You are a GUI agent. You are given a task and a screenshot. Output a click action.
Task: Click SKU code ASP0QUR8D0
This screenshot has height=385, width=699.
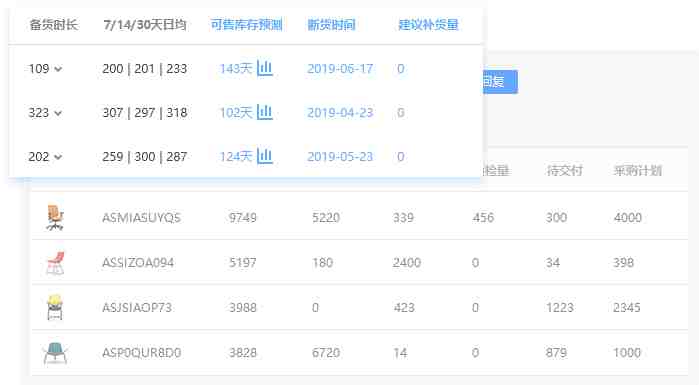pos(141,352)
